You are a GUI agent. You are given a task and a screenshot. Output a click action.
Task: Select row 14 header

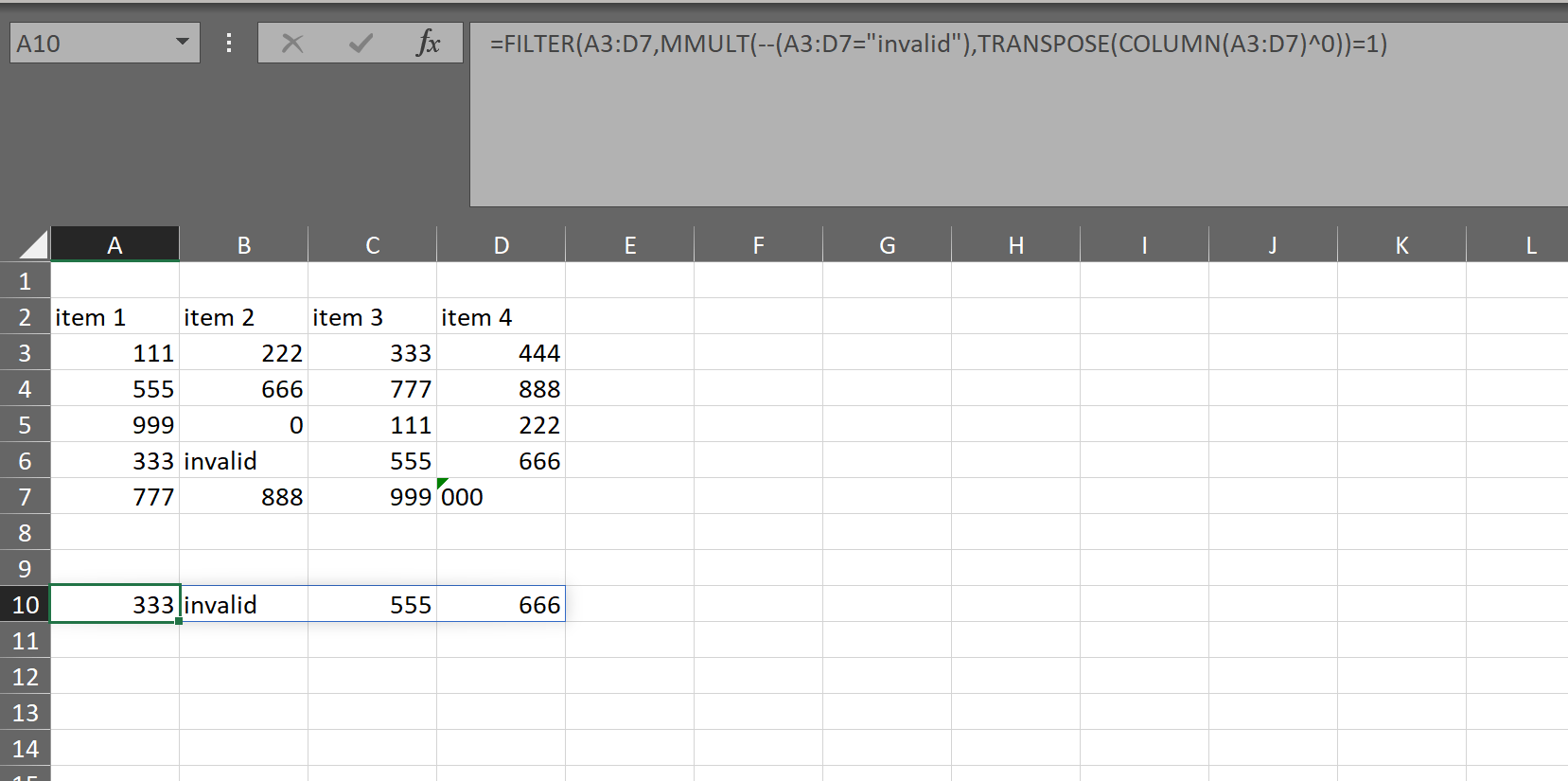(25, 748)
